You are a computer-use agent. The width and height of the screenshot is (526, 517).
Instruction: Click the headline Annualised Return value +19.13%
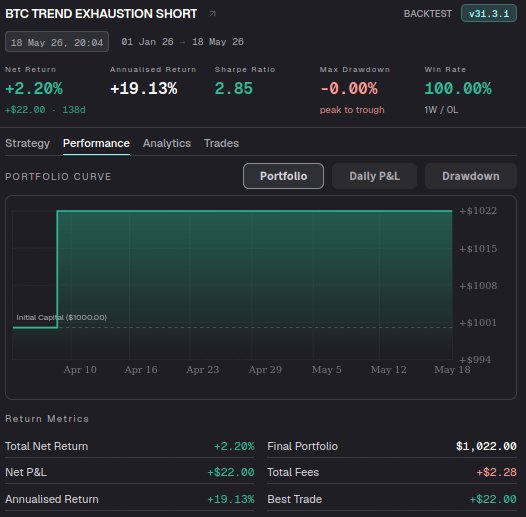click(144, 89)
